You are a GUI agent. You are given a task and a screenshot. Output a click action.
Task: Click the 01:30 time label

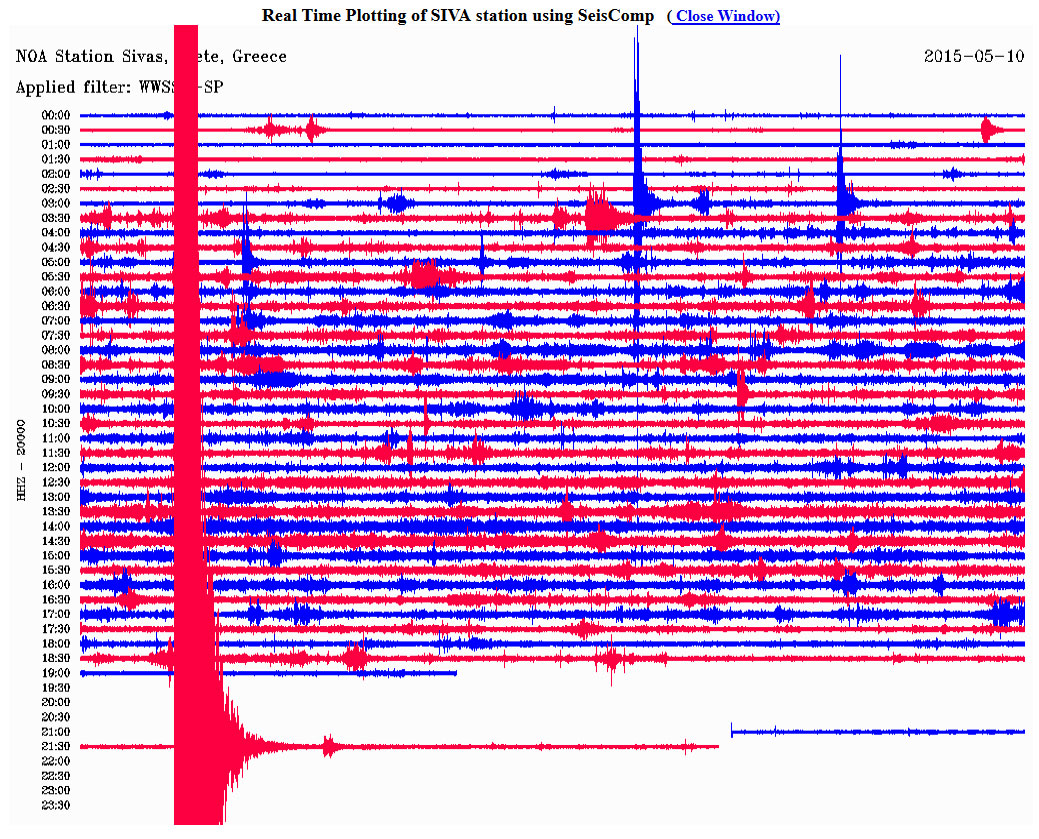tap(55, 159)
